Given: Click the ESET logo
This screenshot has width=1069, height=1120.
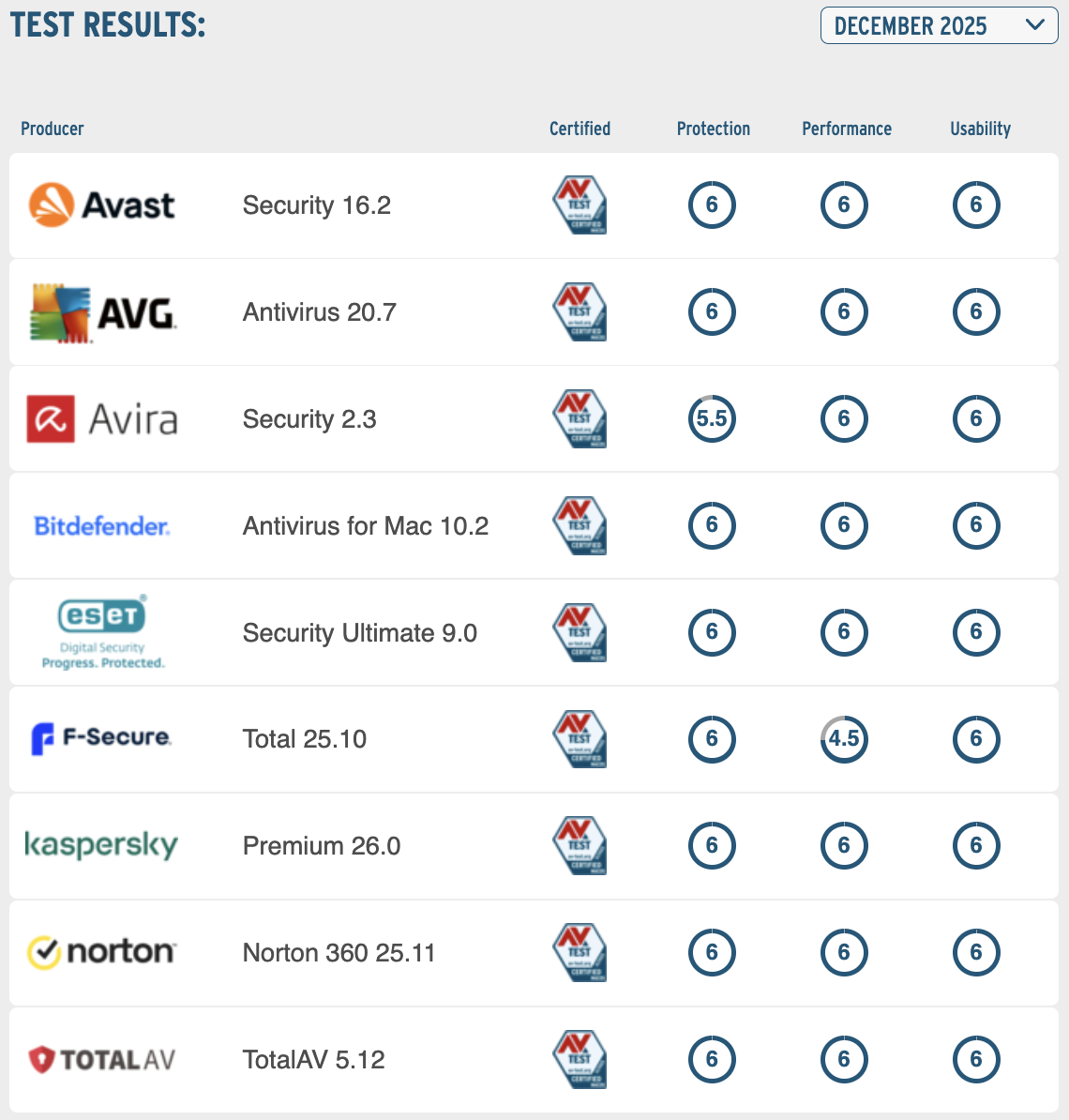Looking at the screenshot, I should (x=103, y=631).
